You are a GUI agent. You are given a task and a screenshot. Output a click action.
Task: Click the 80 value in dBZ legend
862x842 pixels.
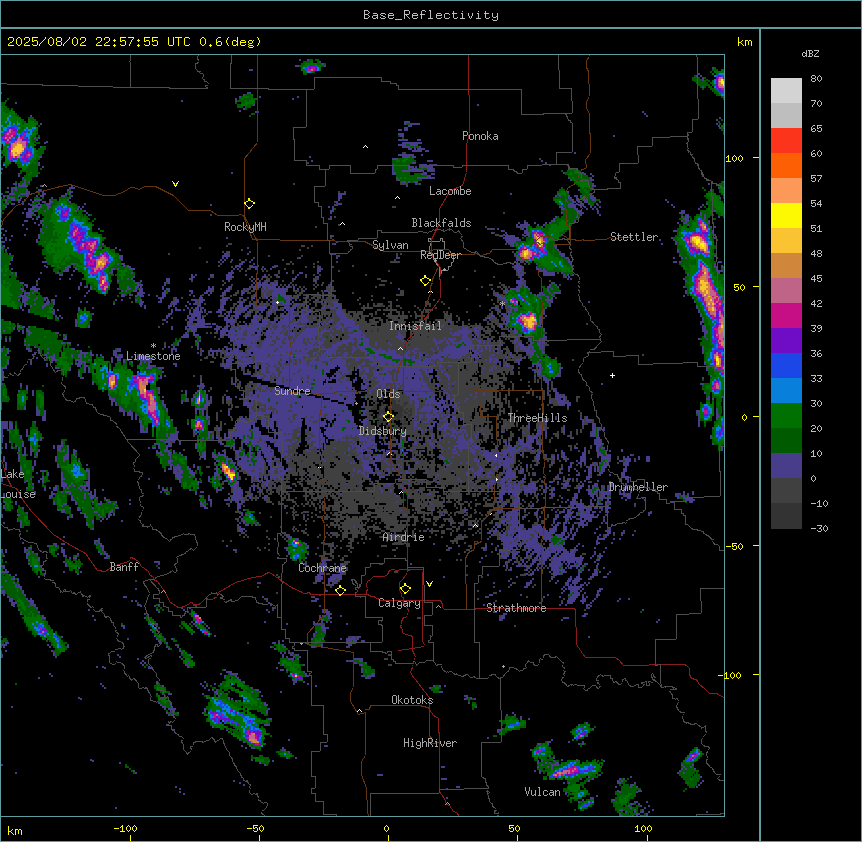tap(816, 79)
